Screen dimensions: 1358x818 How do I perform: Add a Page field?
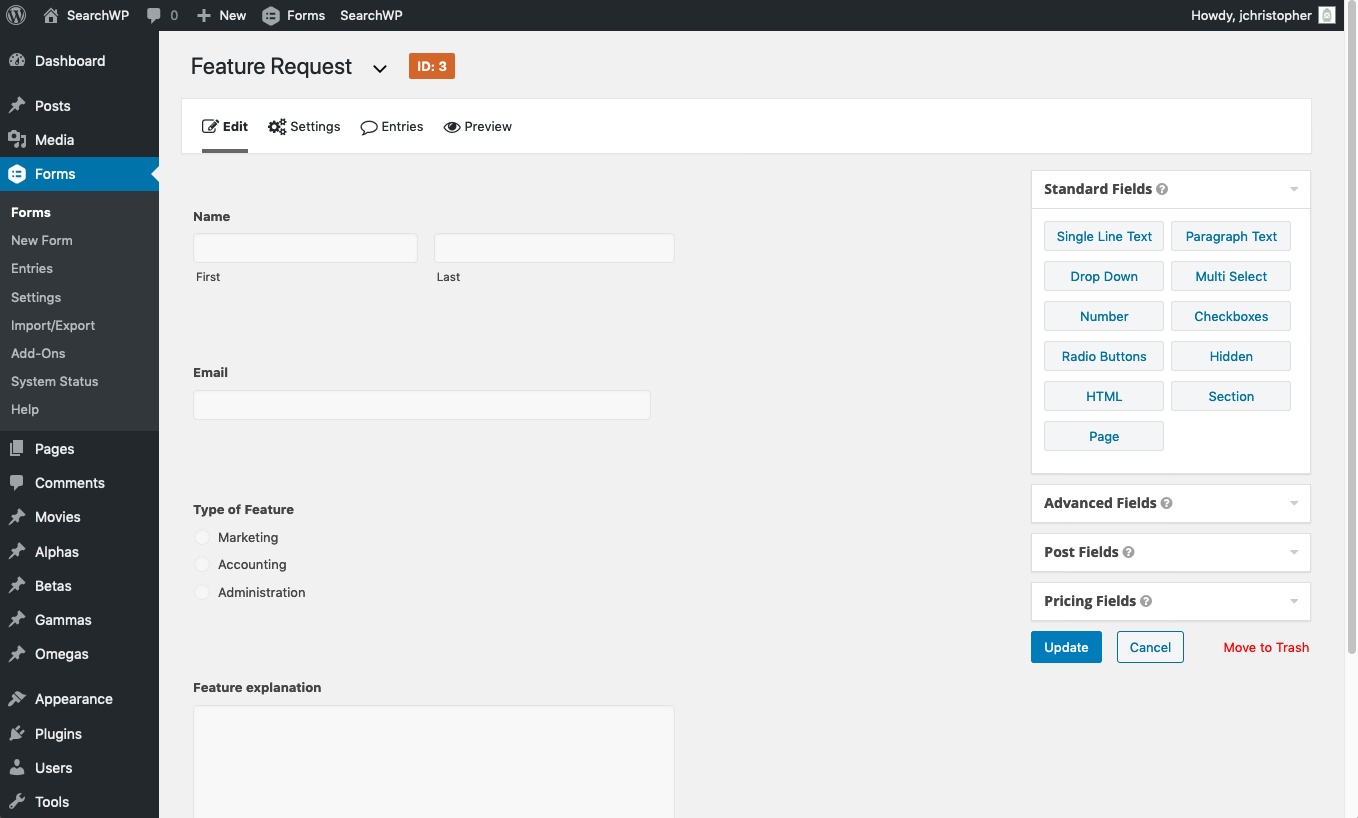click(x=1104, y=436)
